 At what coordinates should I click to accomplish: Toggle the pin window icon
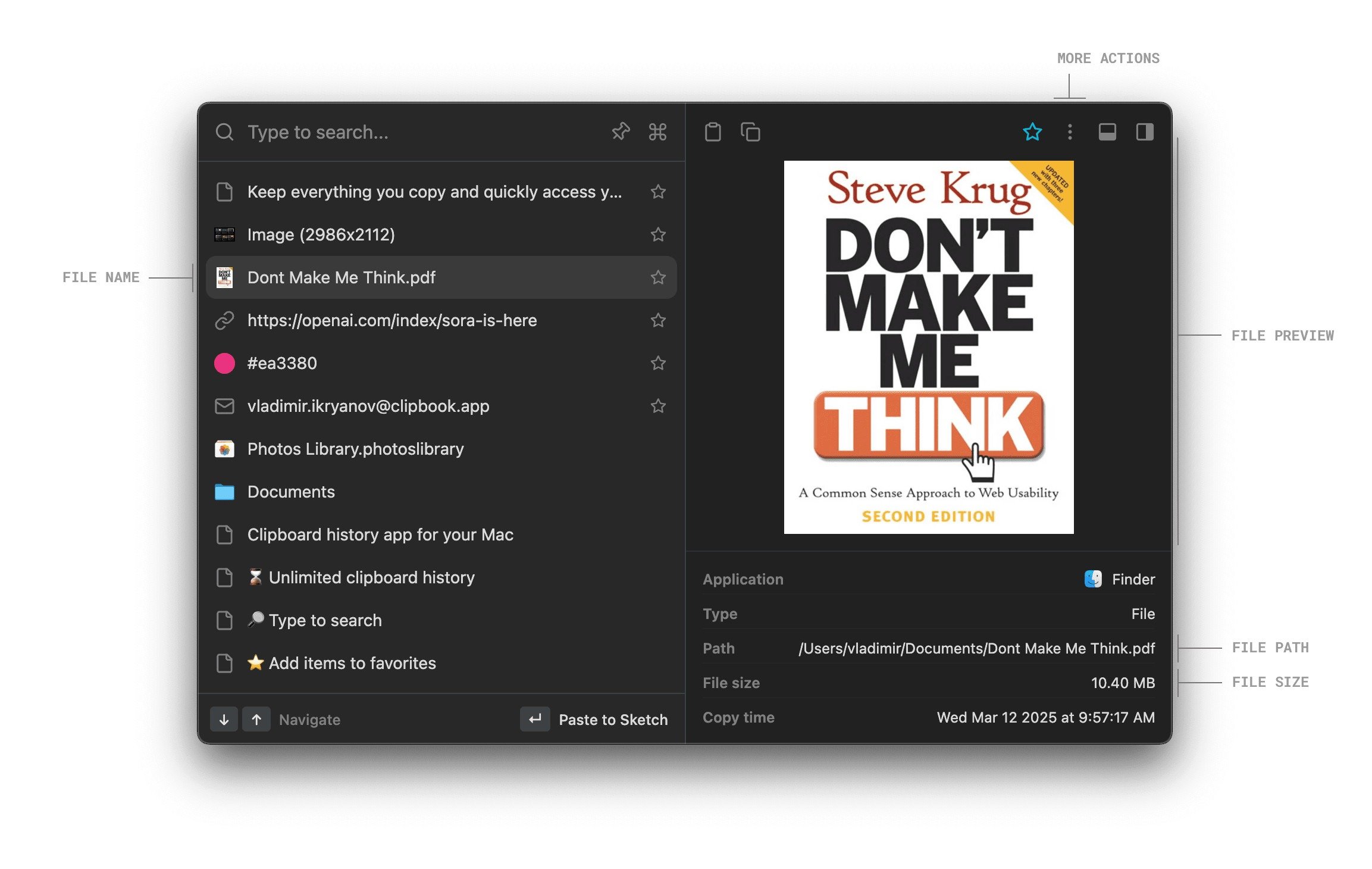point(621,132)
